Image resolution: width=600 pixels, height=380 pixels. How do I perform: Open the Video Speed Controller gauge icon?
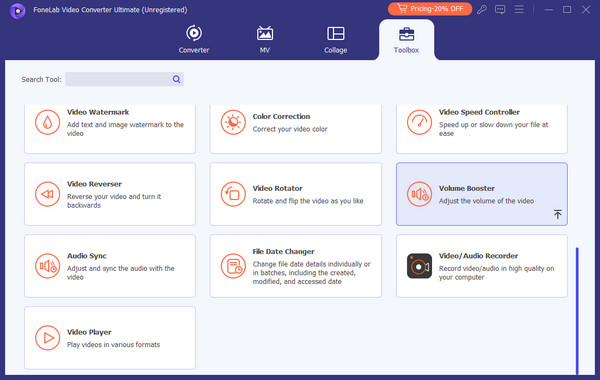pos(419,122)
